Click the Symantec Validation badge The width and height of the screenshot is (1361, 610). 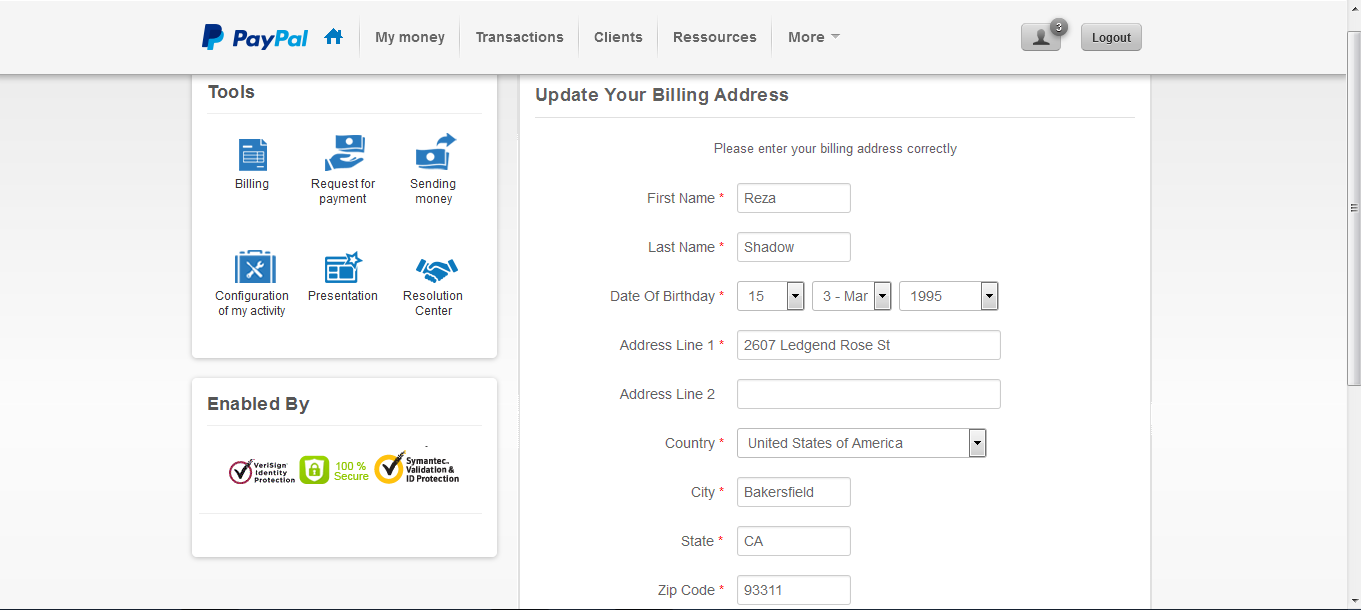[417, 467]
